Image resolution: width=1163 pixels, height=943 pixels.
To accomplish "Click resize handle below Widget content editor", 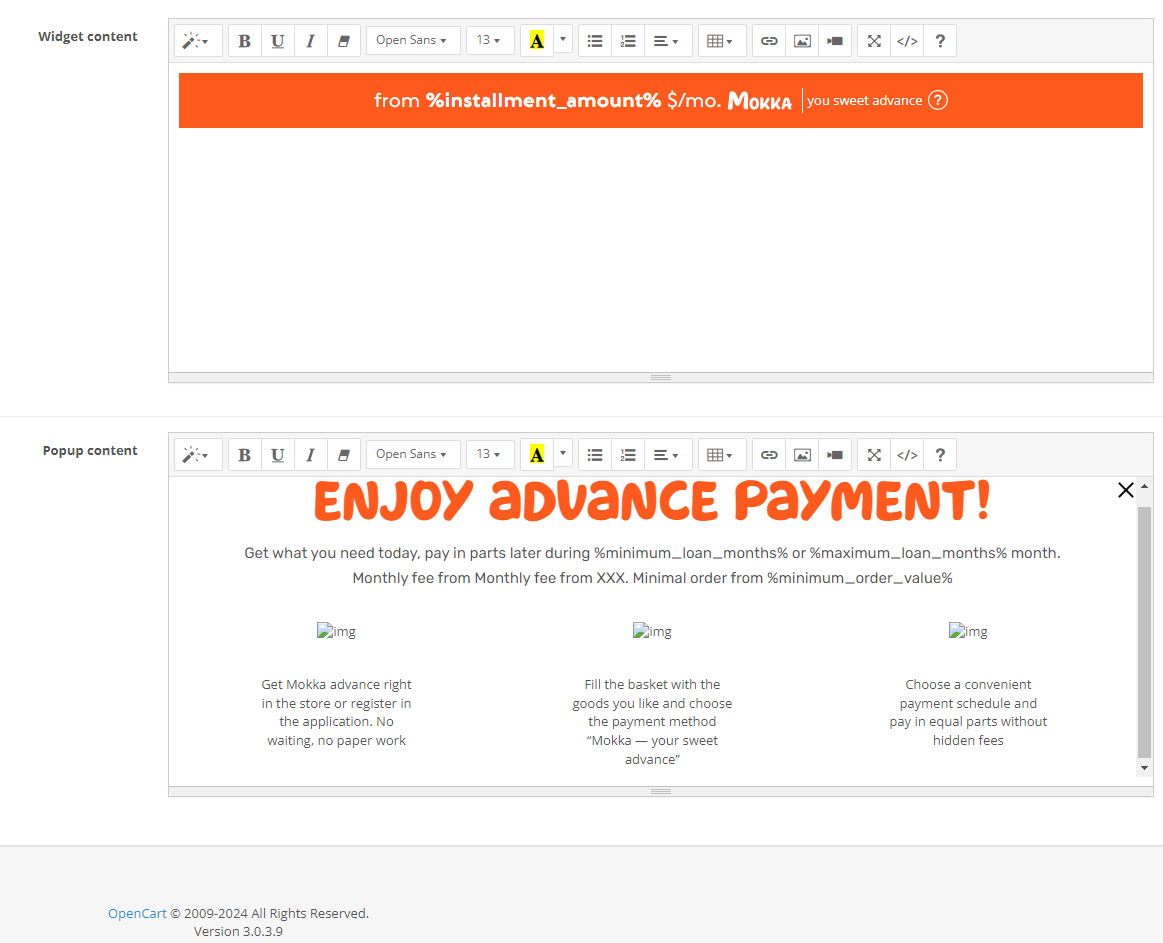I will [x=661, y=378].
